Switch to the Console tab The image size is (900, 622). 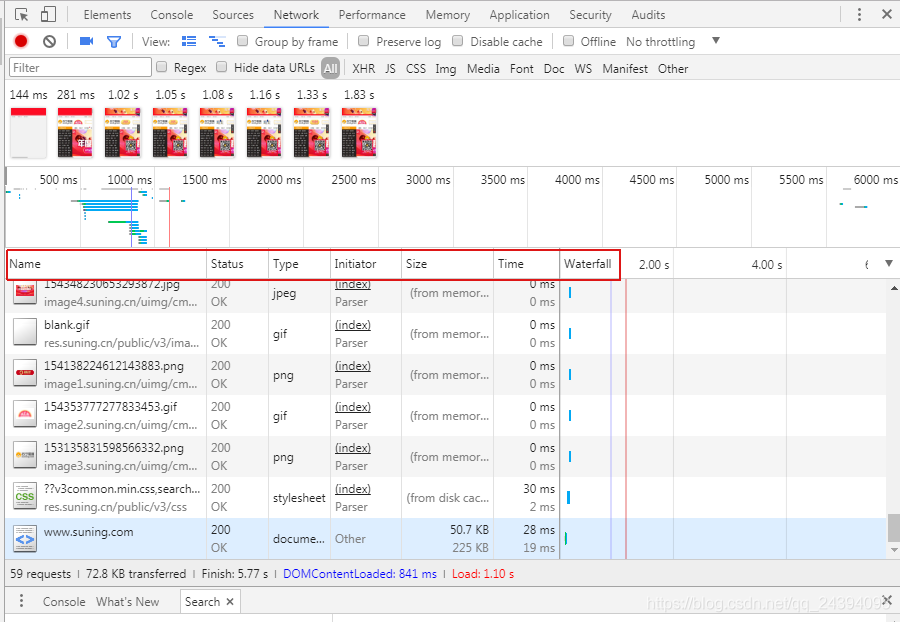point(172,15)
